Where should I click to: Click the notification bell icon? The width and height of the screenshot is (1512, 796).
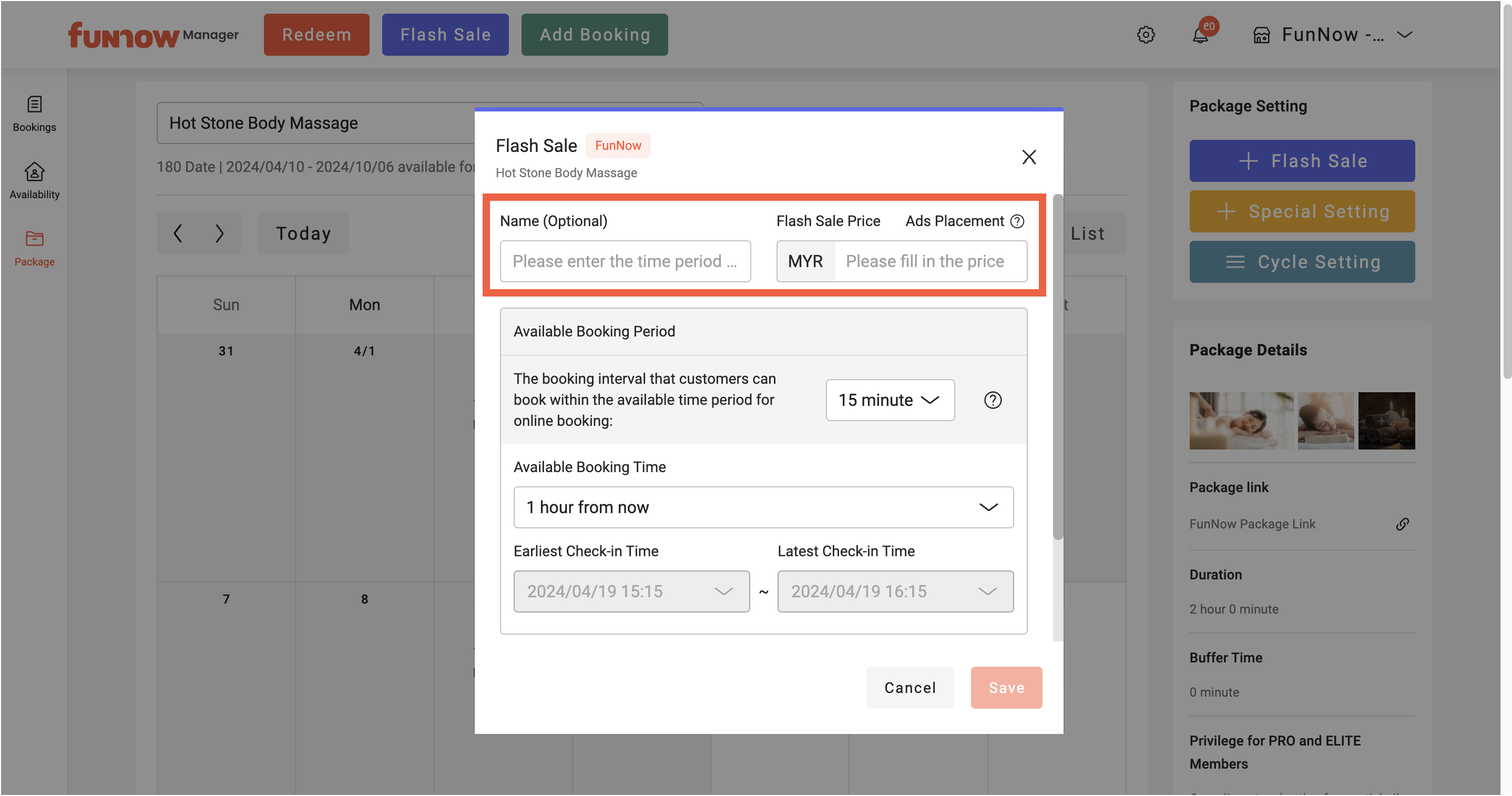click(1200, 35)
